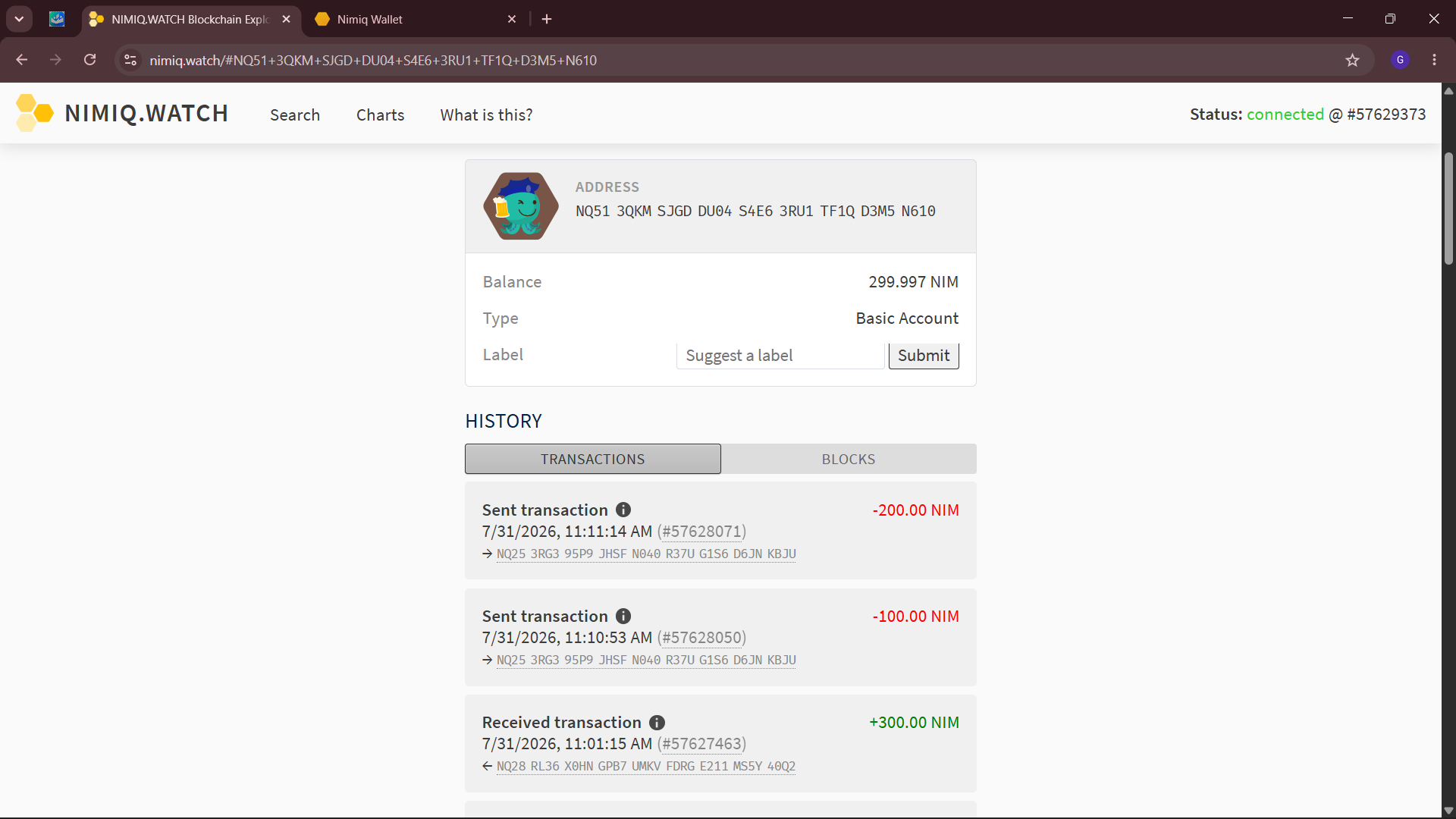
Task: Click the timestamp 7/31/2026, 11:01:15 AM
Action: click(x=567, y=744)
